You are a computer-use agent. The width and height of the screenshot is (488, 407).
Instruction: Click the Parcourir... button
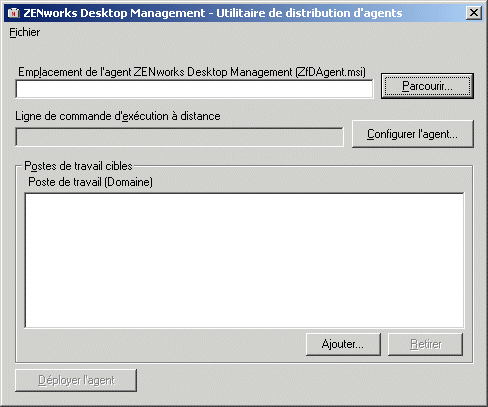pos(427,86)
